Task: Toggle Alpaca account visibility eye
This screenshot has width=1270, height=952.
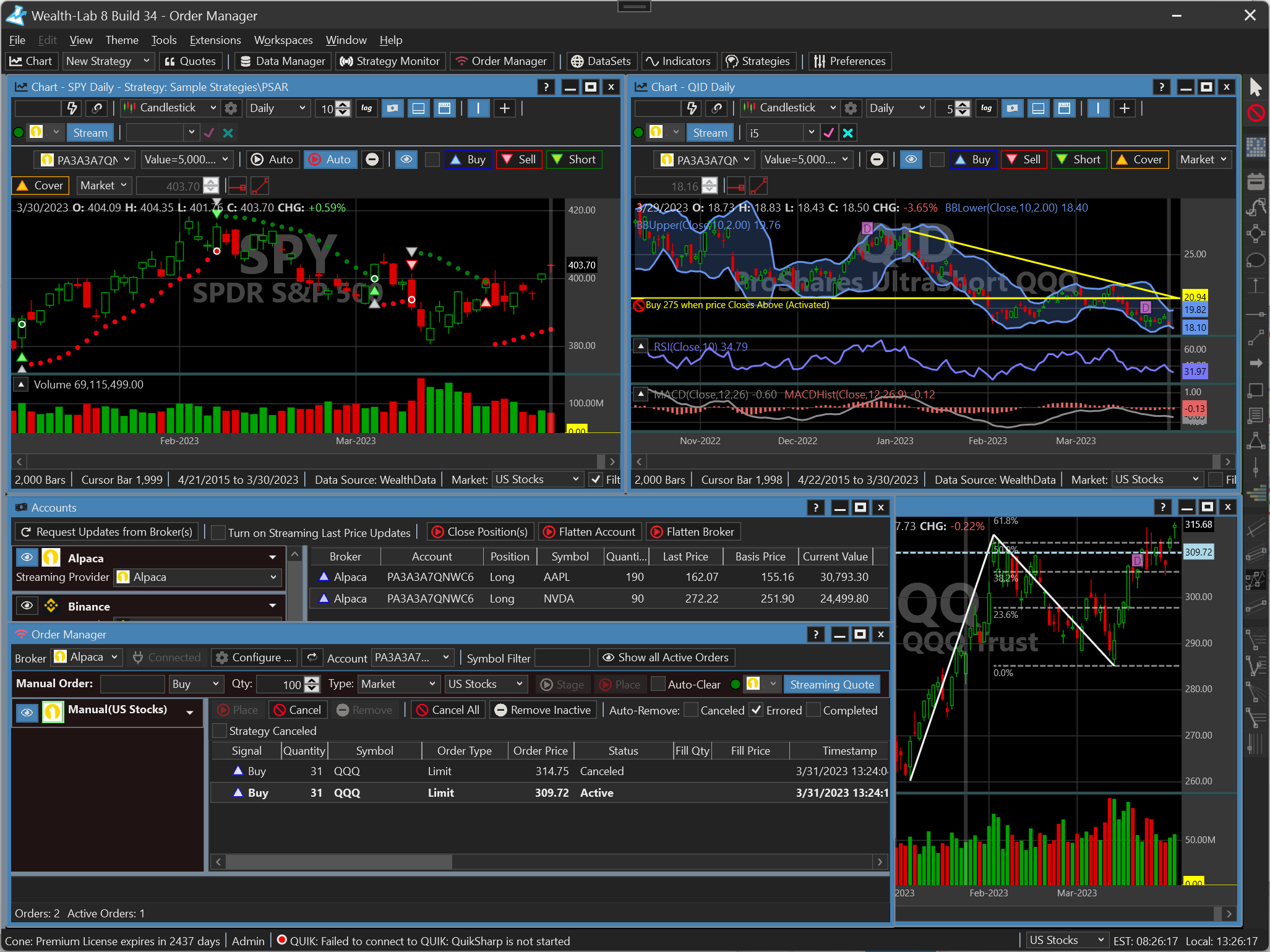Action: point(27,558)
